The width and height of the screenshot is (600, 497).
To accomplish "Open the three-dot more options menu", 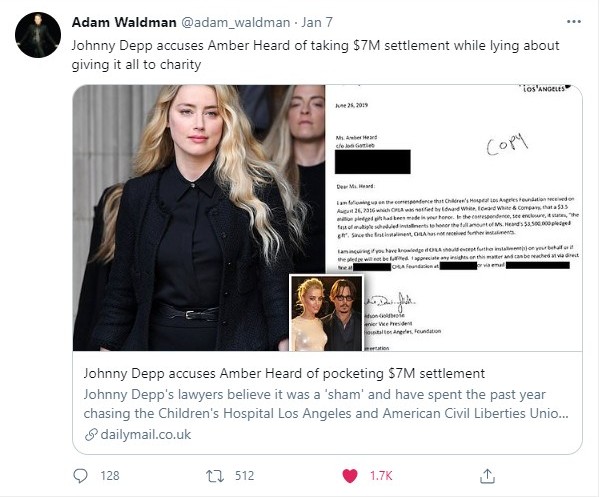I will 574,22.
